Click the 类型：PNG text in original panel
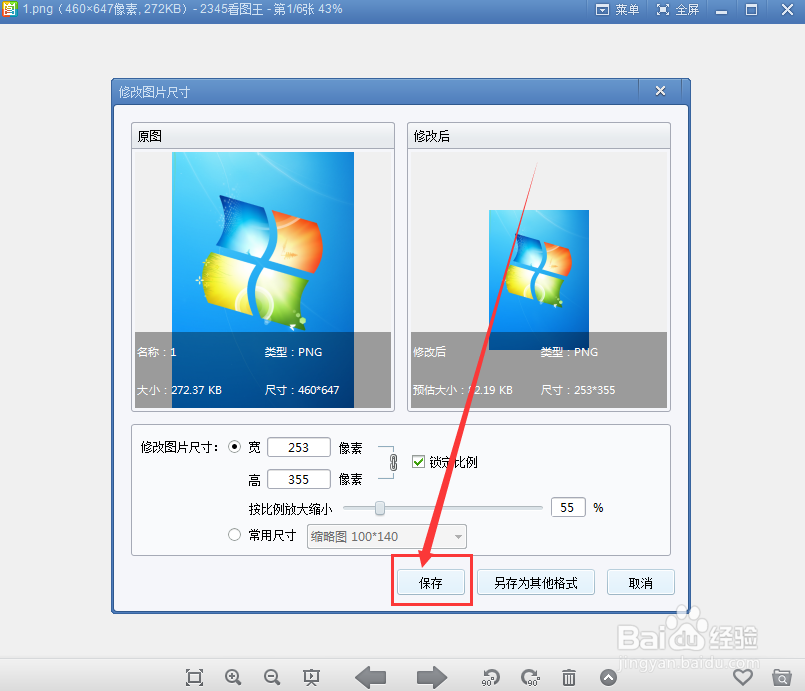Screen dimensions: 805x691 point(293,352)
